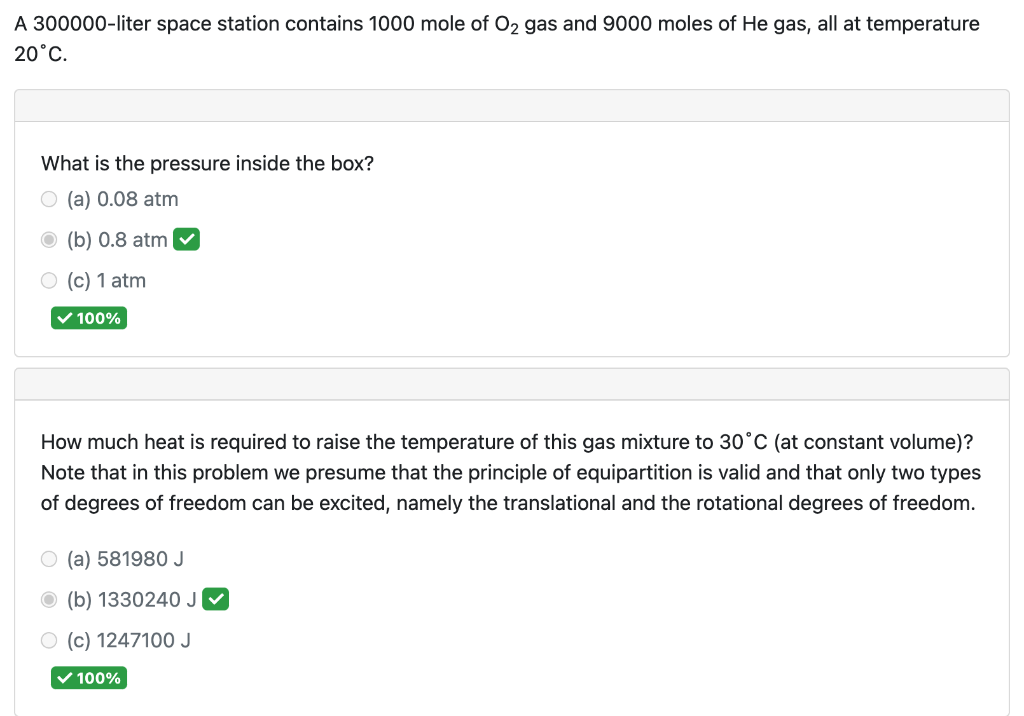Click gray header bar of pressure question panel

(x=512, y=106)
